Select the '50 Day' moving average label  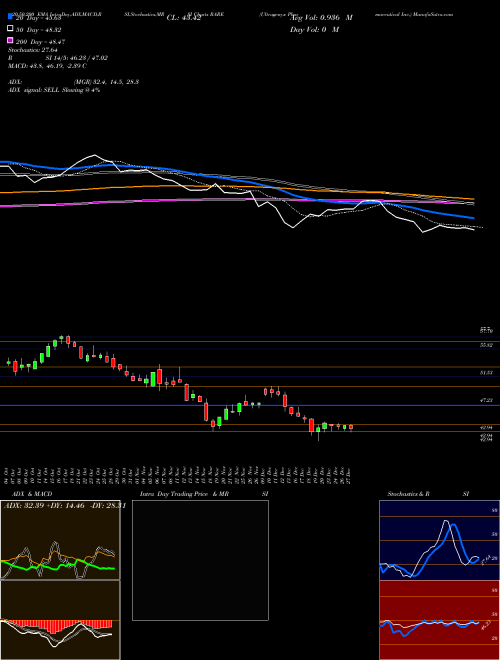point(39,30)
